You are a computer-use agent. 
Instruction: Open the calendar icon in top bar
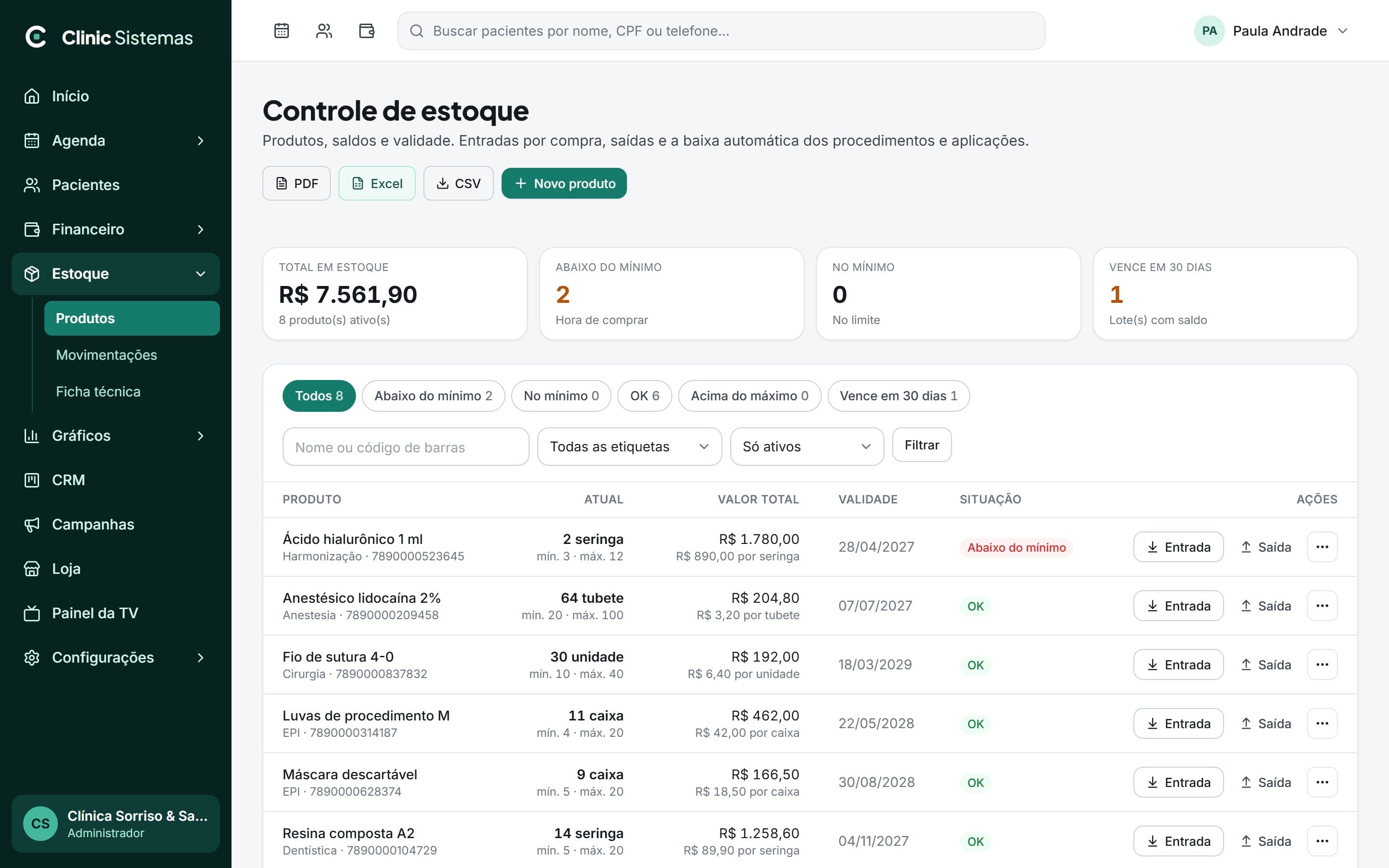281,30
